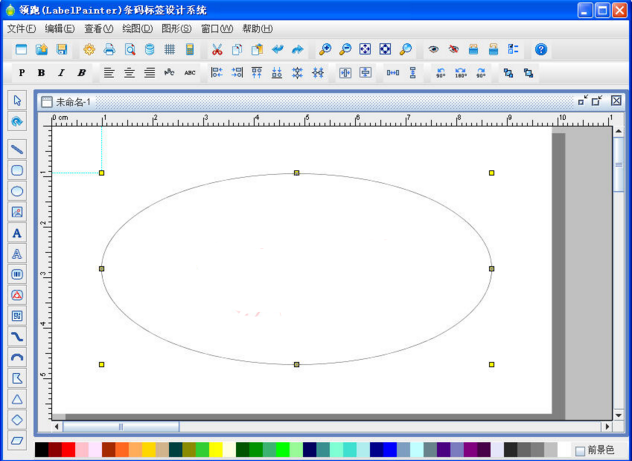Open the 图形(S) menu
This screenshot has width=632, height=461.
tap(177, 29)
